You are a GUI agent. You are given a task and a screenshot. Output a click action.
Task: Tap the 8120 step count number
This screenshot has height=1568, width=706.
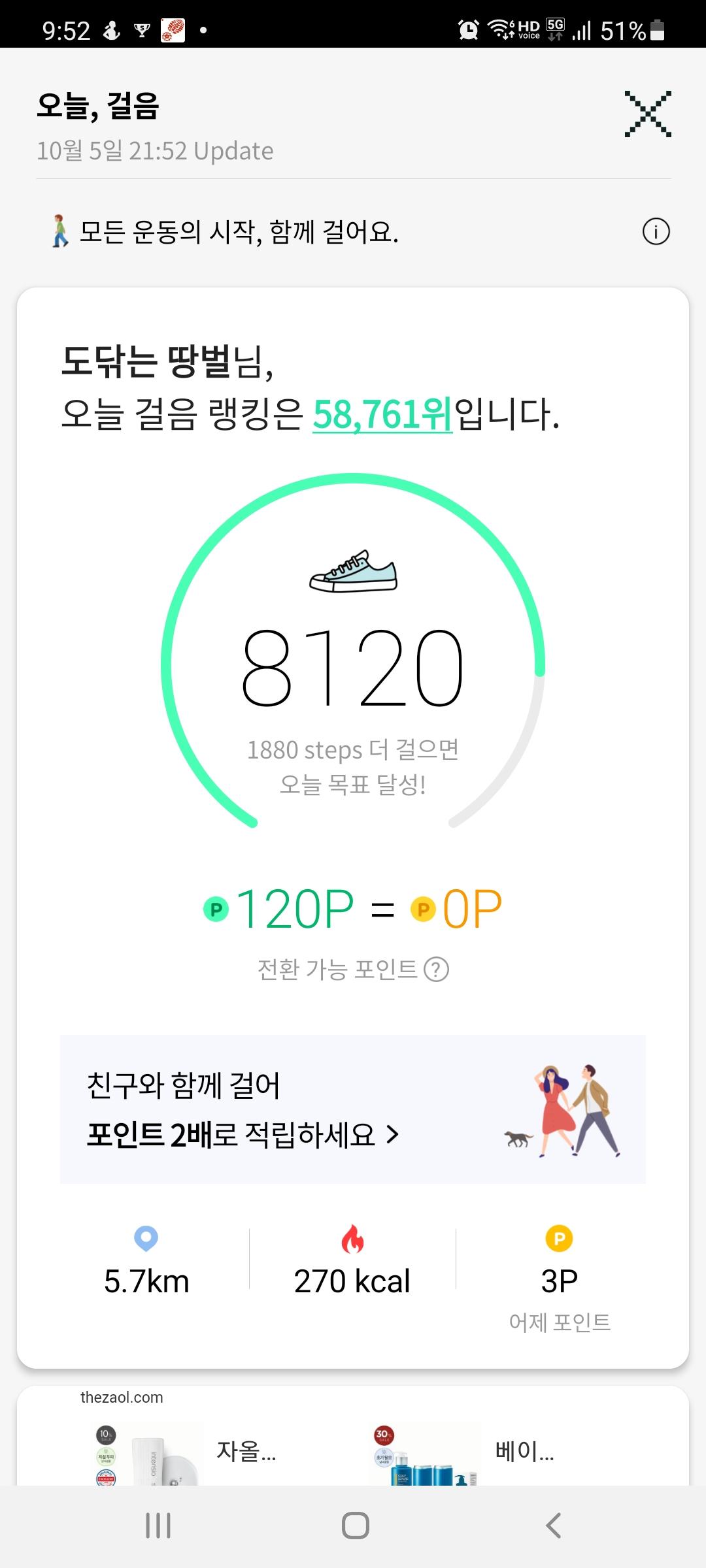353,668
